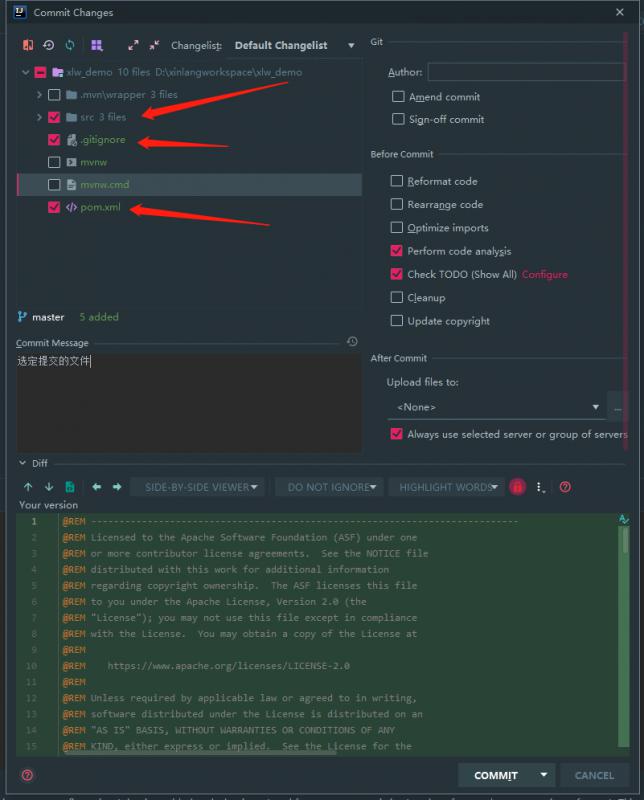Check the mvnw file checkbox
This screenshot has width=644, height=800.
pos(54,162)
